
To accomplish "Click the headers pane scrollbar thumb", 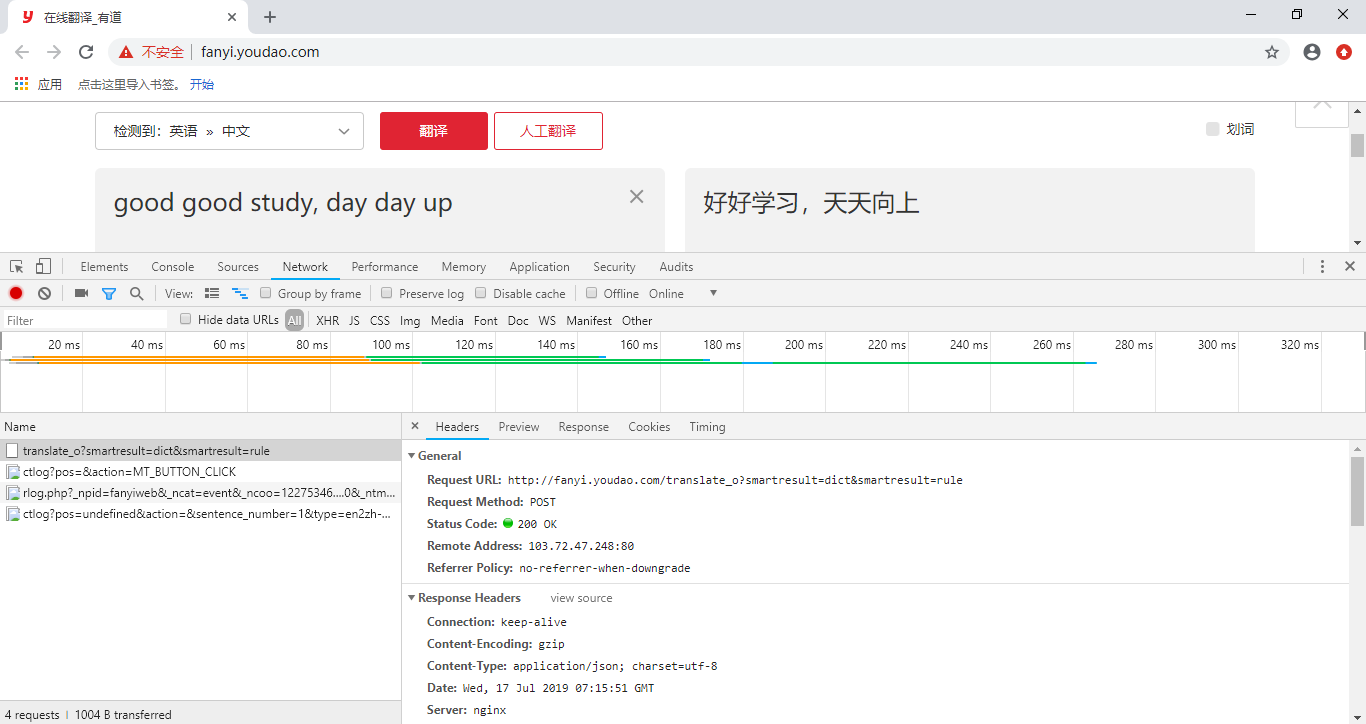I will pos(1357,491).
